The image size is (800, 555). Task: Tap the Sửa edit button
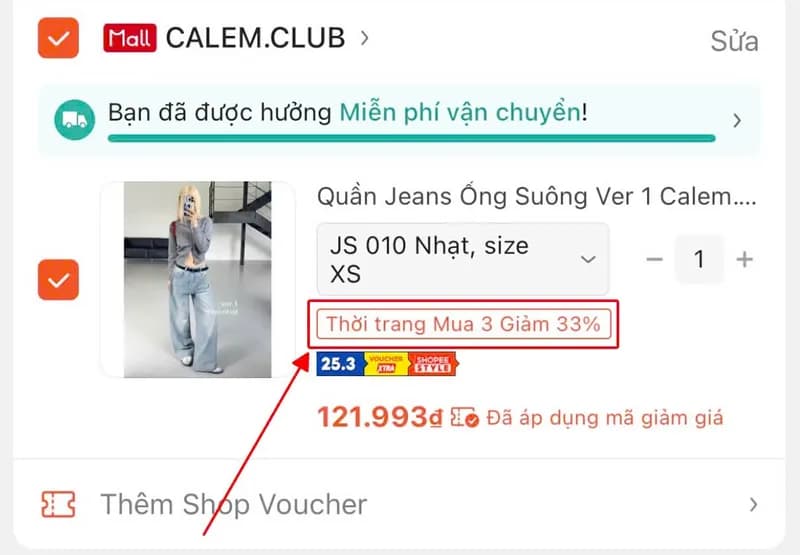point(734,41)
